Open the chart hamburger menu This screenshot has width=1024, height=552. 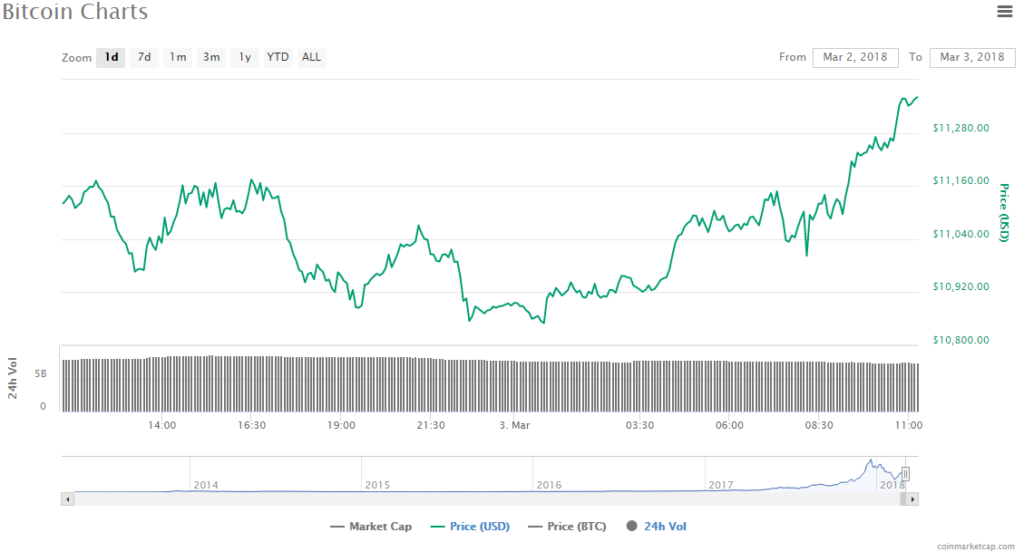pyautogui.click(x=1005, y=12)
